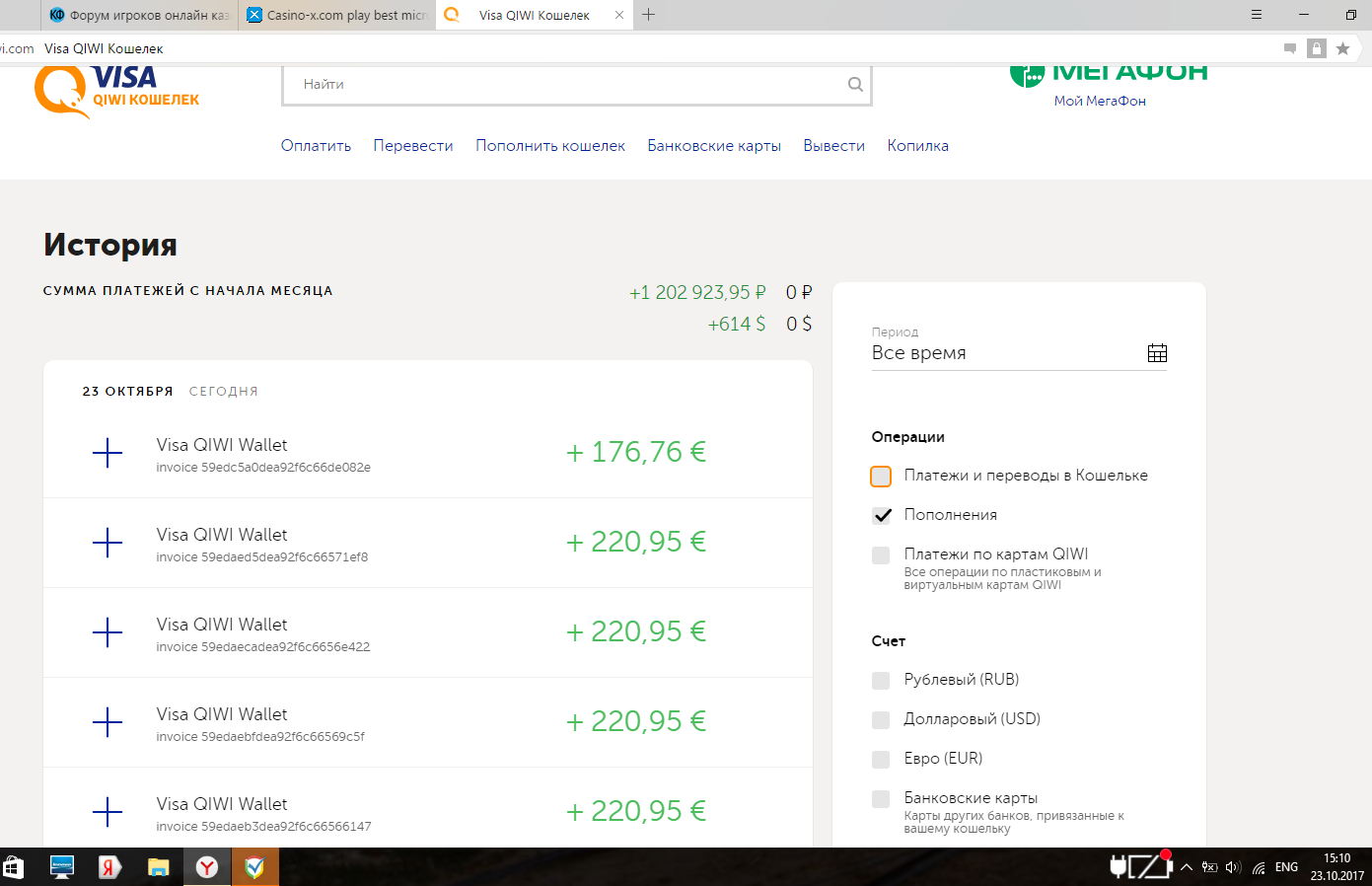Screen dimensions: 1372x886
Task: Uncheck the 'Пополнения' checkbox
Action: tap(882, 515)
